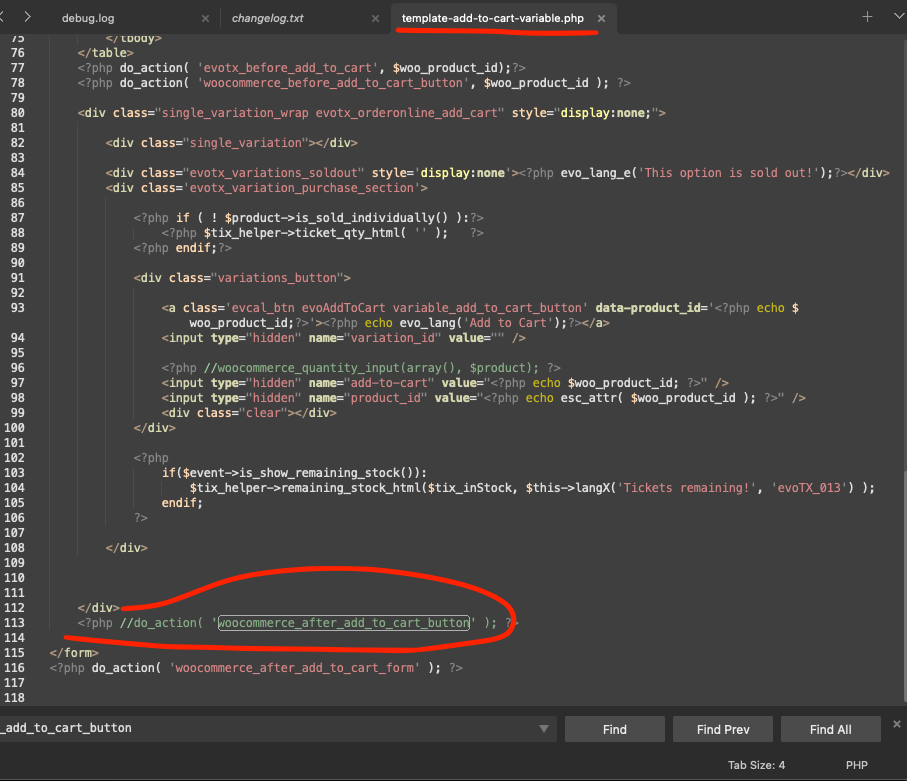Close the changelog.txt tab

coord(375,19)
